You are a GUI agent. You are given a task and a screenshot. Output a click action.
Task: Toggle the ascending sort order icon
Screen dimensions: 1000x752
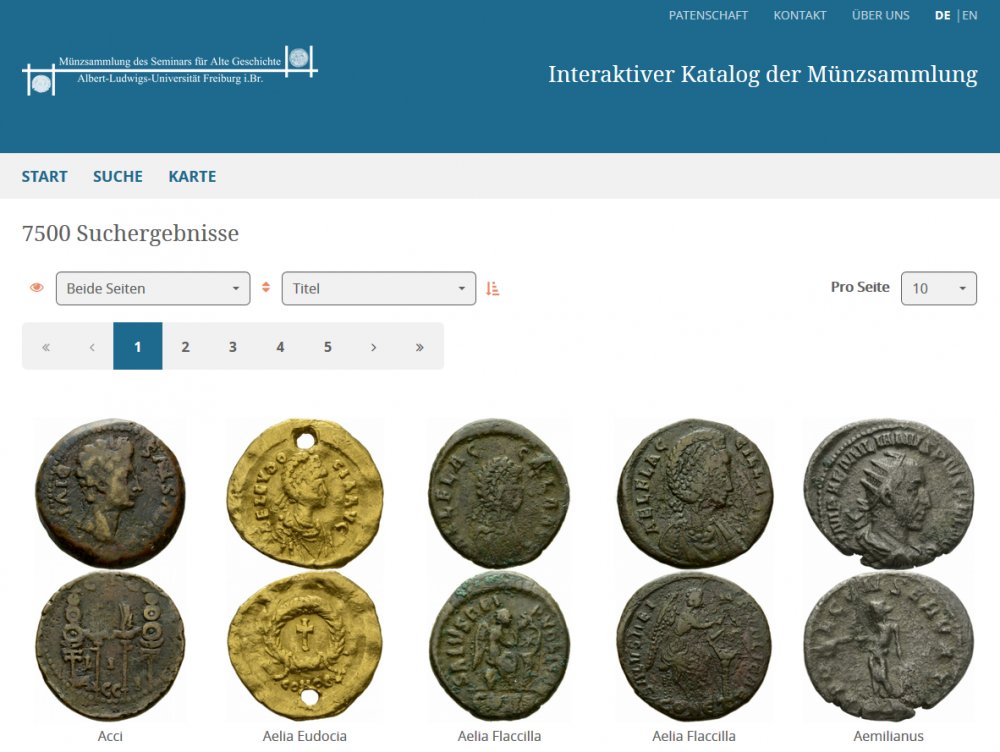pyautogui.click(x=492, y=288)
